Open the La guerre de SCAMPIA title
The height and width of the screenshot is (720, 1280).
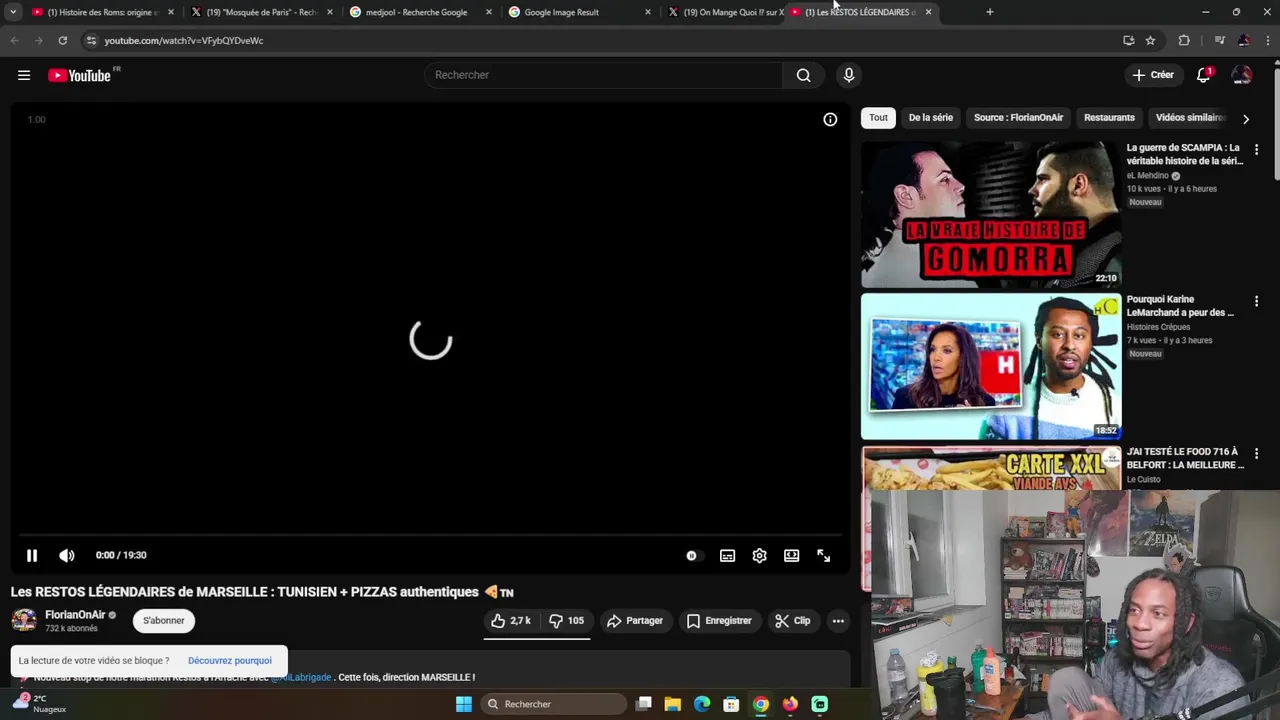[1185, 154]
